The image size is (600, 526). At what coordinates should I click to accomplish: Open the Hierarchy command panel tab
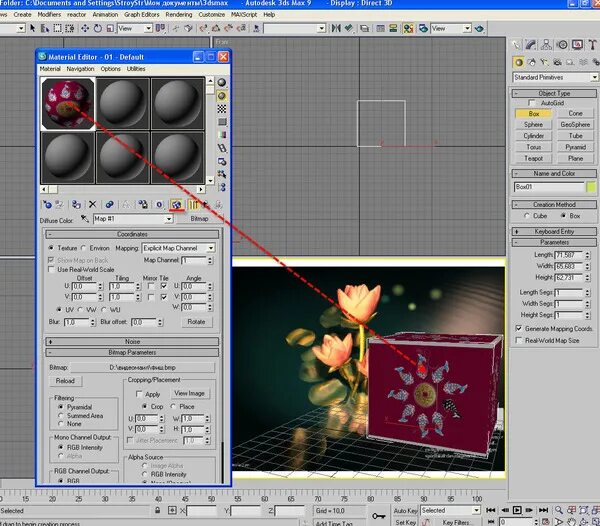click(546, 45)
